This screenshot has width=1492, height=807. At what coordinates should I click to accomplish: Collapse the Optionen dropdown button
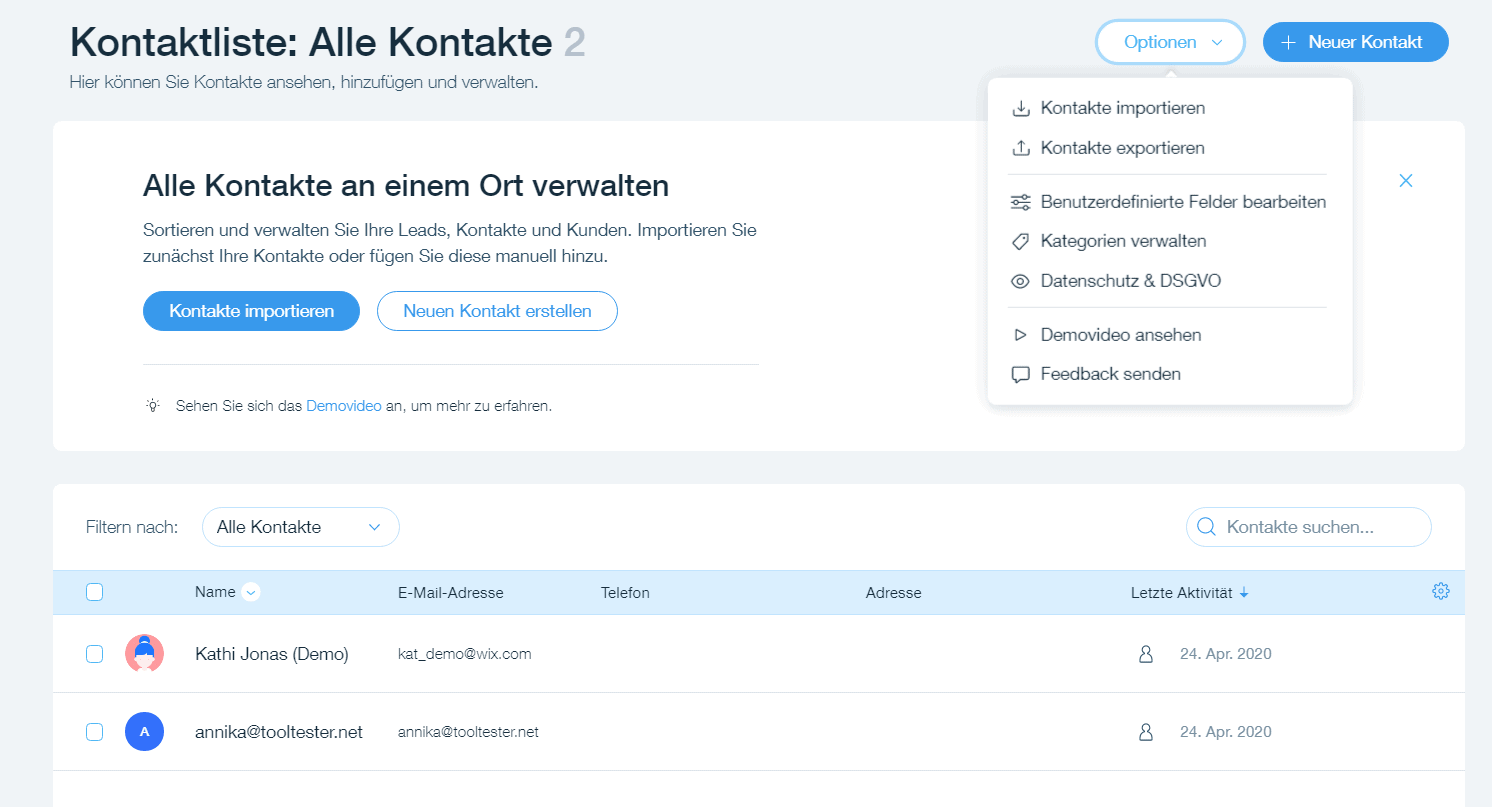[x=1170, y=42]
